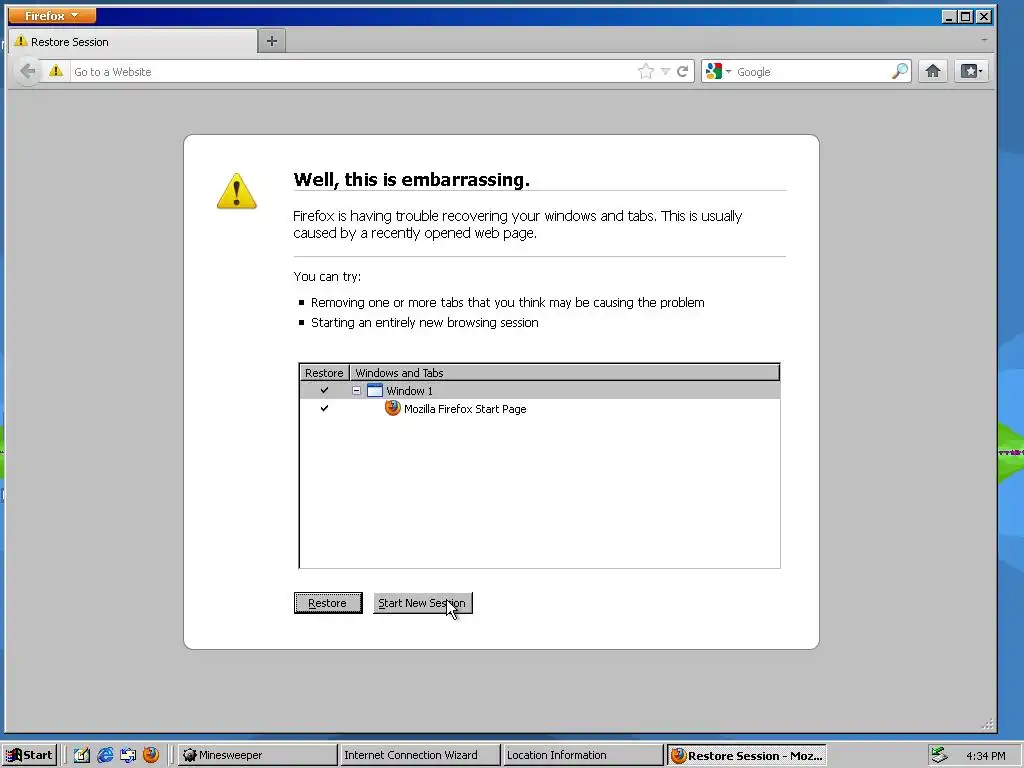Uncheck restore for Mozilla Firefox Start Page
Image resolution: width=1024 pixels, height=768 pixels.
coord(324,408)
